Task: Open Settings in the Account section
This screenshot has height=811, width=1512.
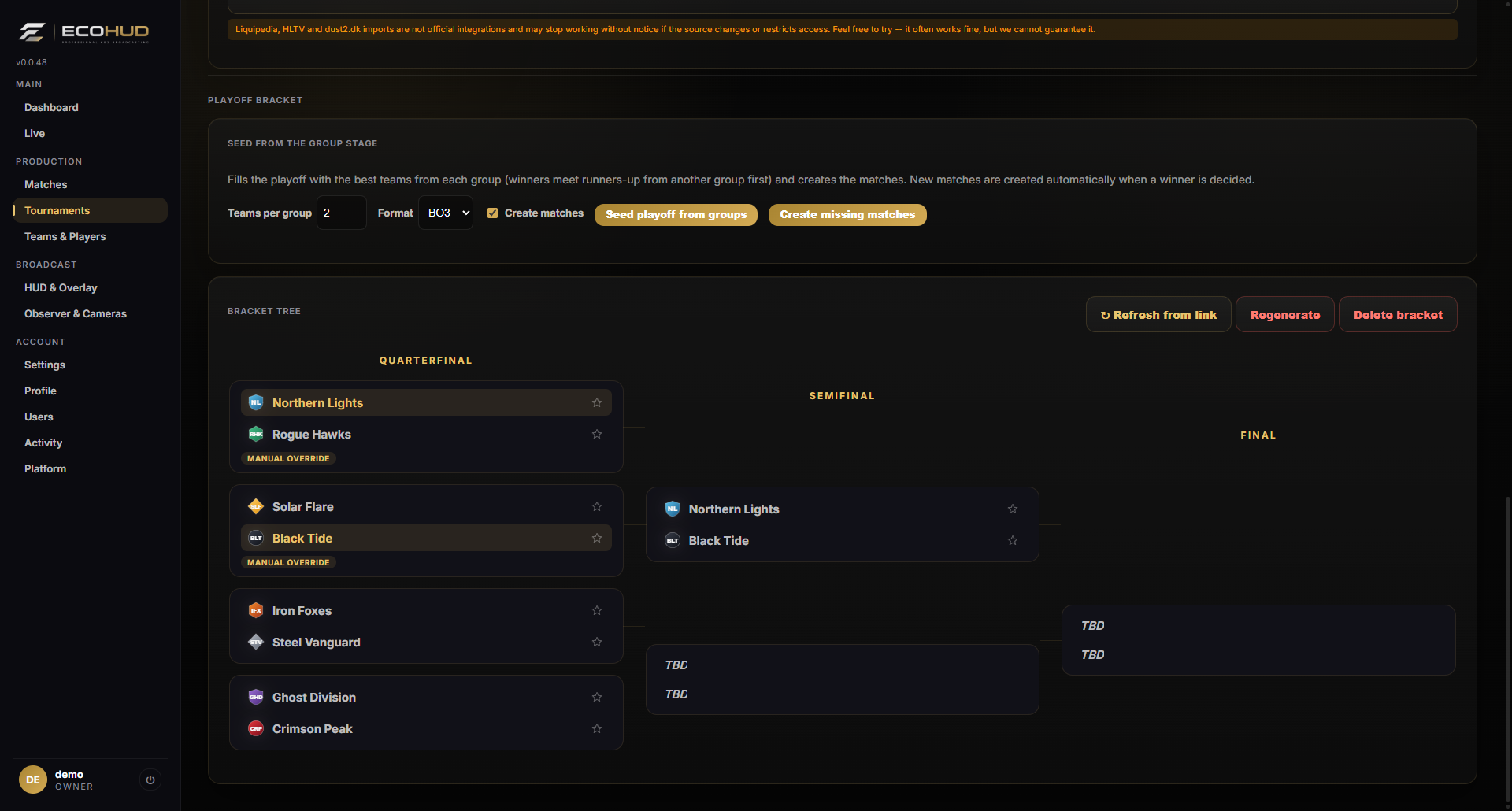Action: coord(45,365)
